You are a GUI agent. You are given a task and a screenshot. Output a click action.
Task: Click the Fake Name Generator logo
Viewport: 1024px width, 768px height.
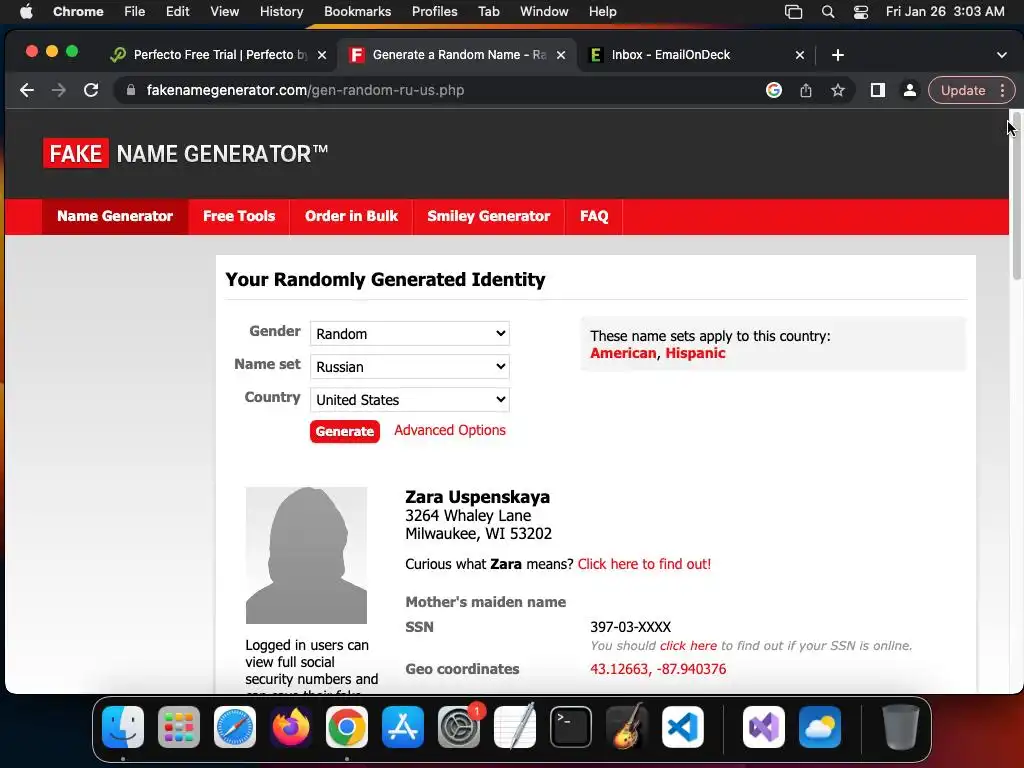click(x=185, y=153)
